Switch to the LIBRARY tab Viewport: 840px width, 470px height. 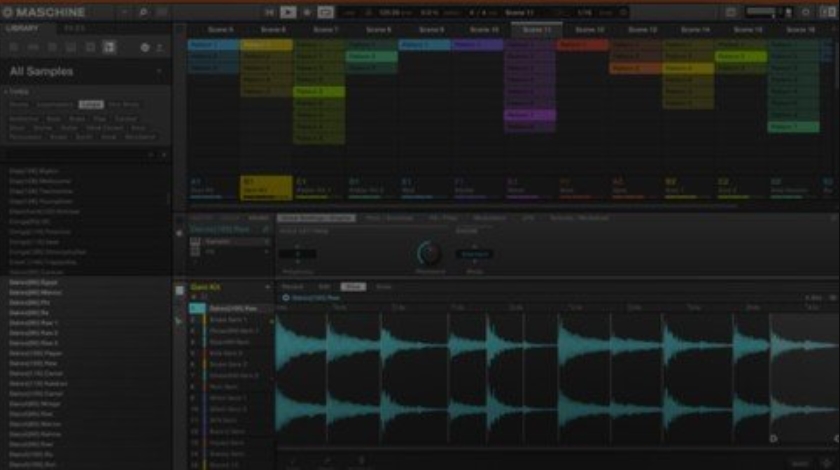(22, 28)
